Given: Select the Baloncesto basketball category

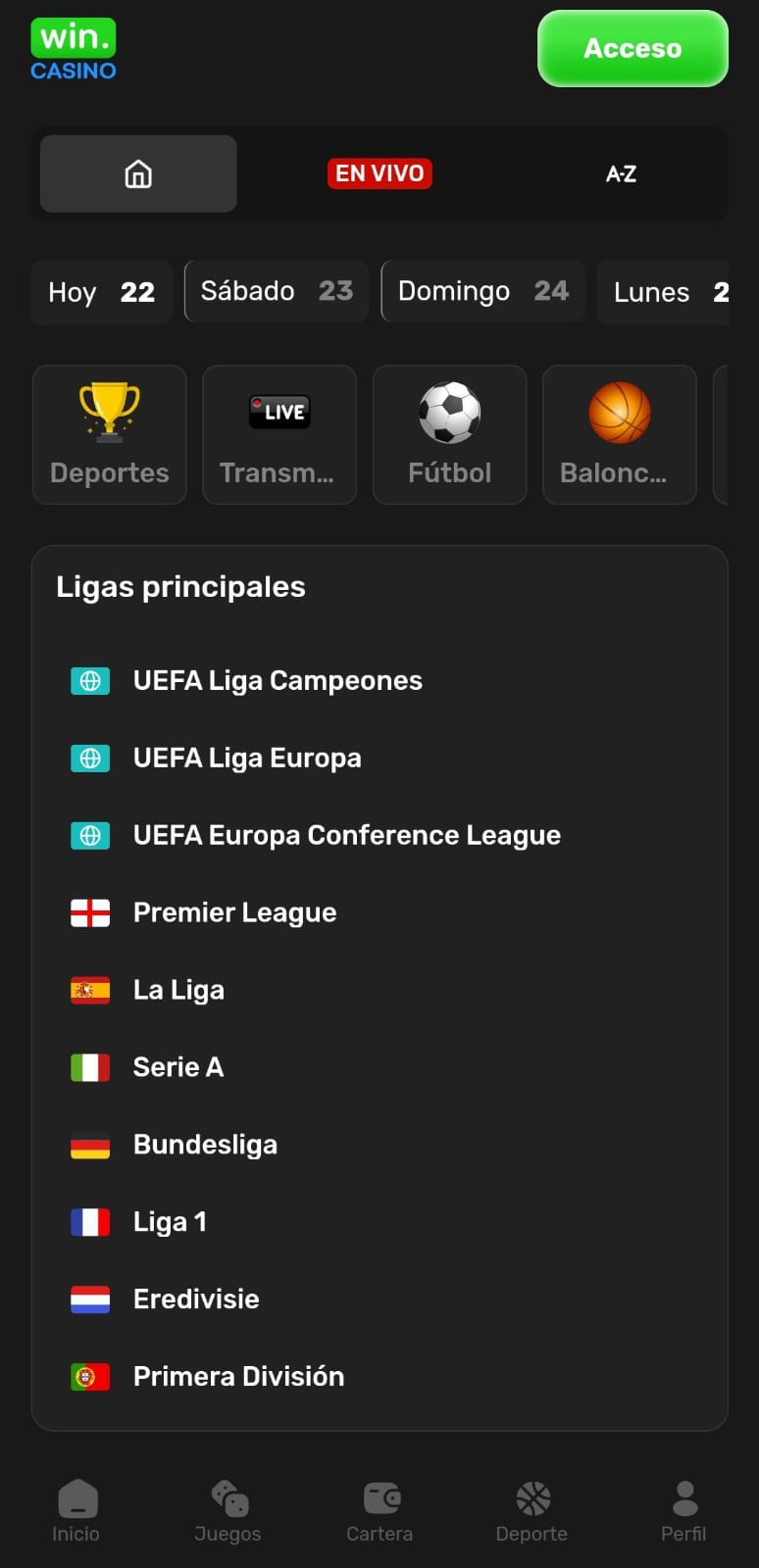Looking at the screenshot, I should (619, 434).
